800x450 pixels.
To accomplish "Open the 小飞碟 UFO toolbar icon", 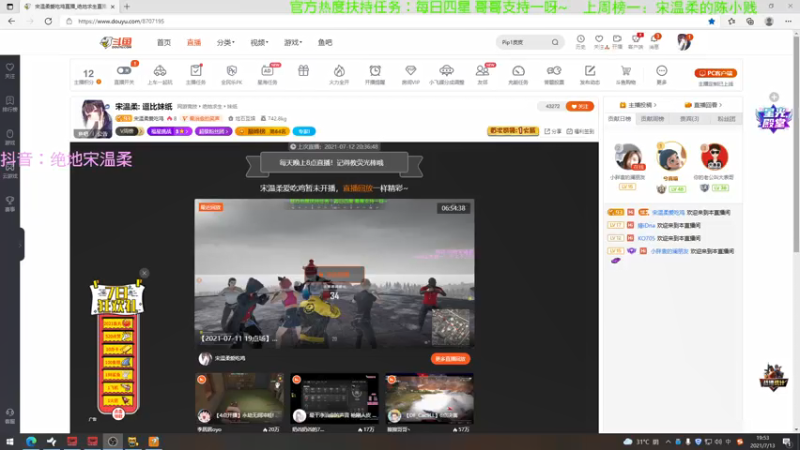I will click(x=446, y=74).
